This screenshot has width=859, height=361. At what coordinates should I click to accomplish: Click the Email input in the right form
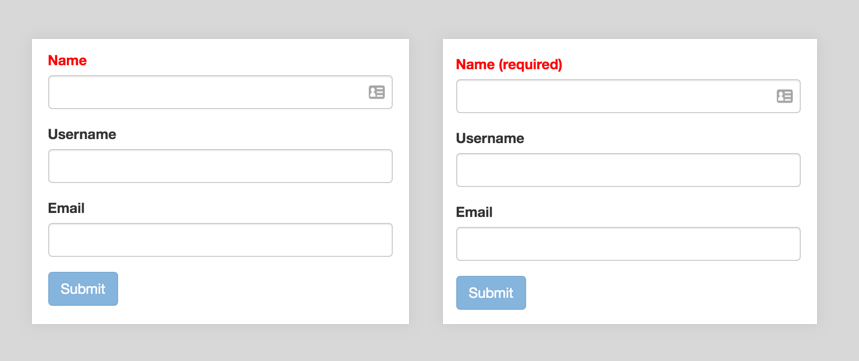[x=628, y=244]
